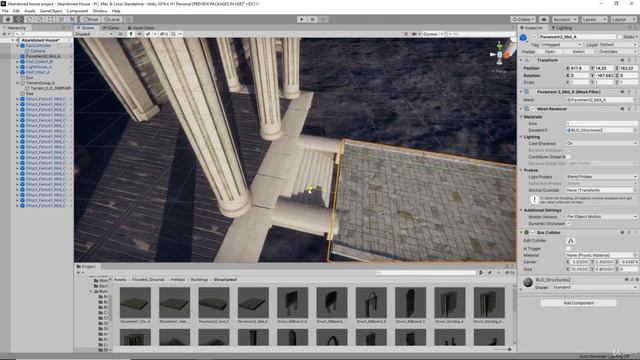The image size is (640, 360).
Task: Switch to the Game tab
Action: pos(111,28)
